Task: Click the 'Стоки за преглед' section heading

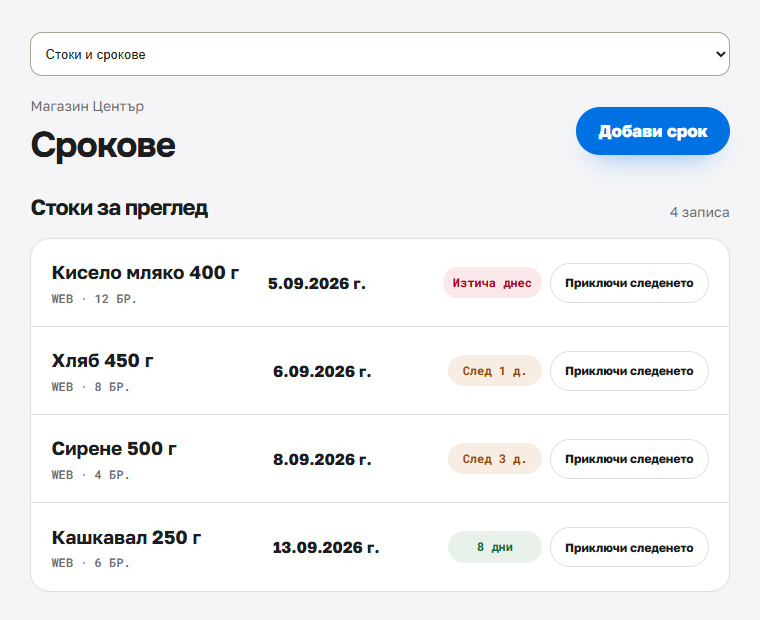Action: tap(119, 208)
